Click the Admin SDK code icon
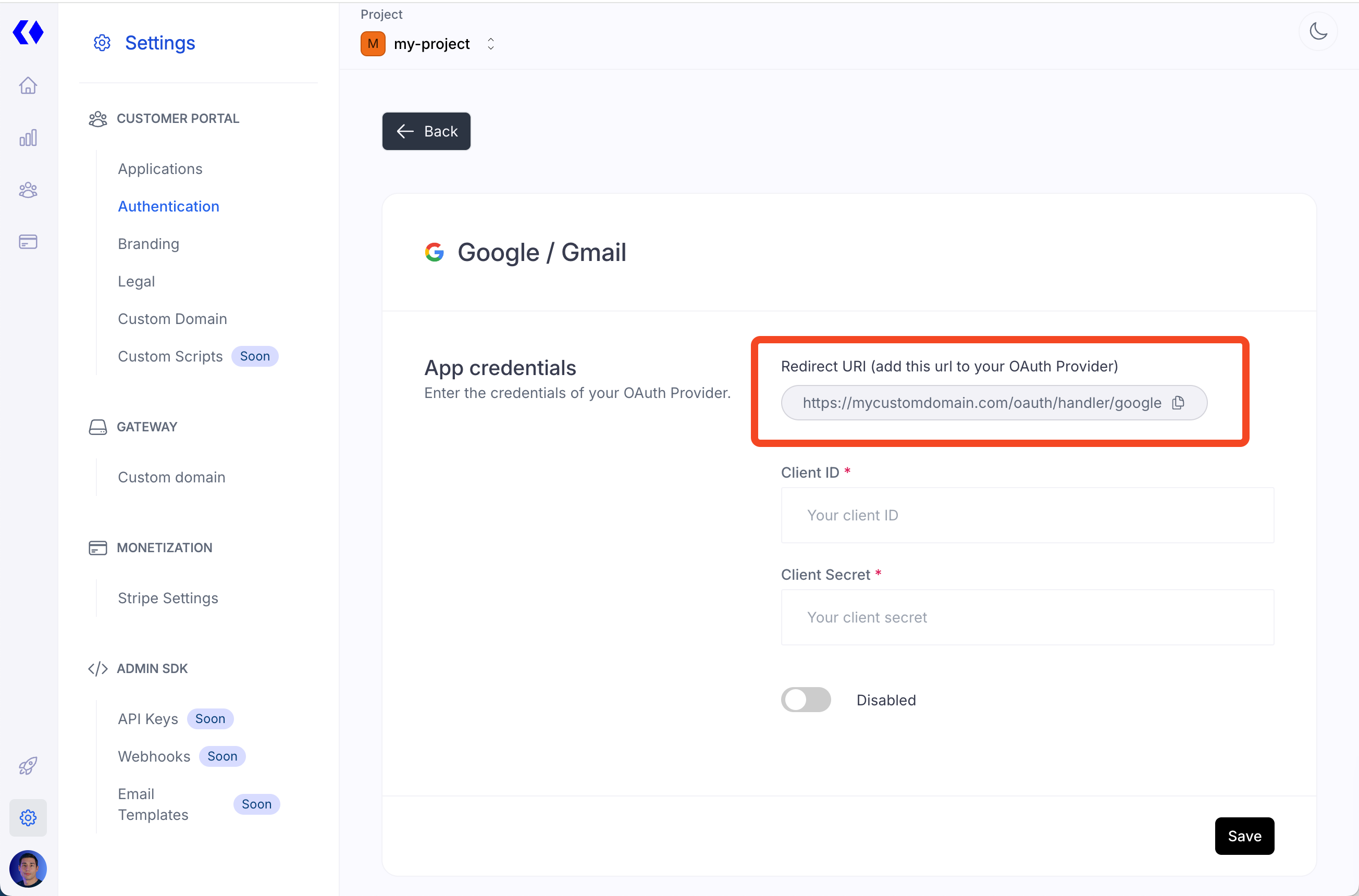Image resolution: width=1359 pixels, height=896 pixels. 98,668
